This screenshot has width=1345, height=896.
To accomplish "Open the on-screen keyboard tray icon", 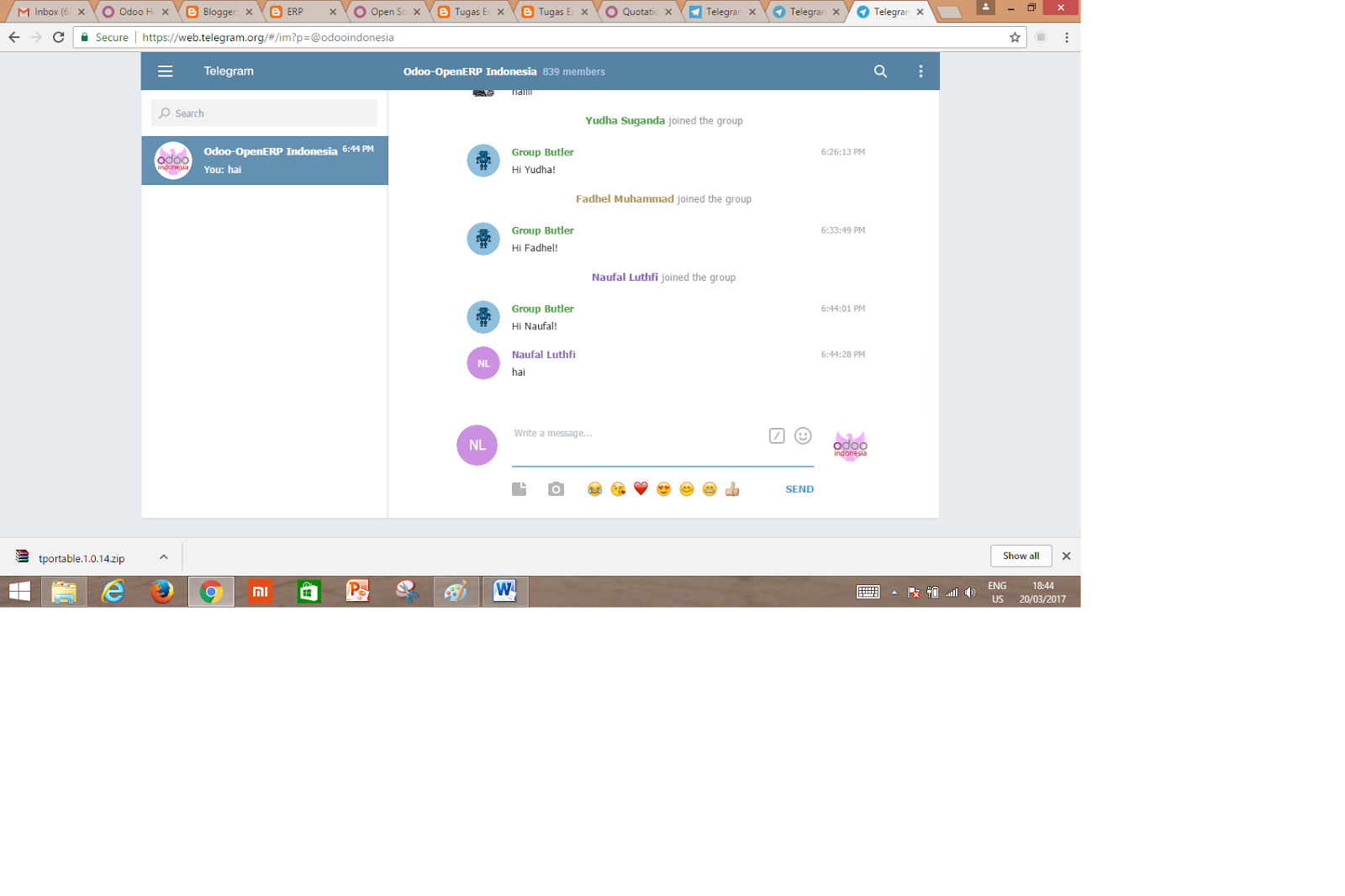I will coord(868,593).
